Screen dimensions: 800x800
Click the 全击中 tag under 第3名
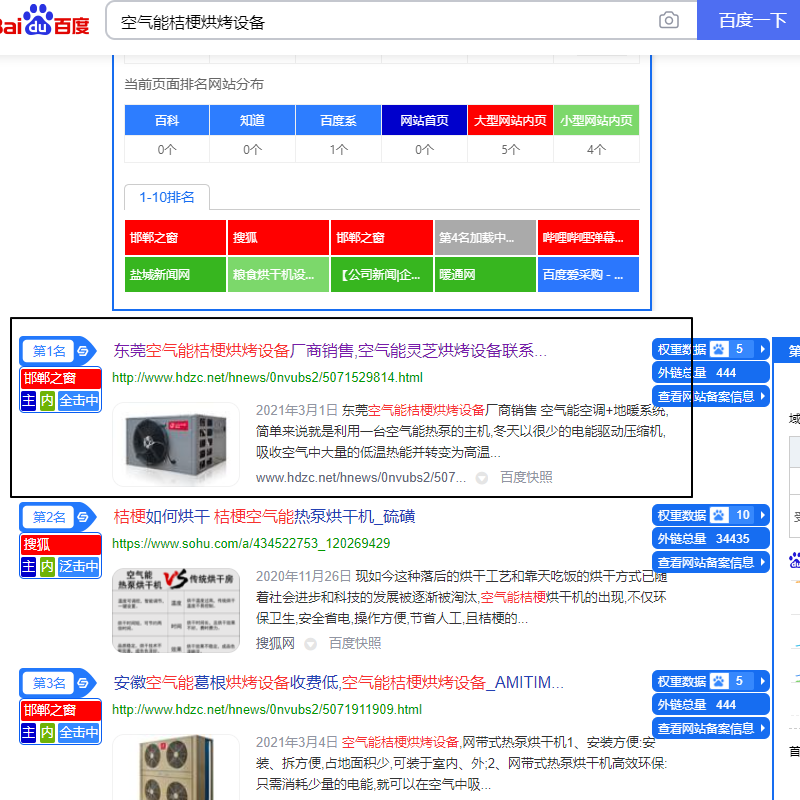tap(79, 732)
